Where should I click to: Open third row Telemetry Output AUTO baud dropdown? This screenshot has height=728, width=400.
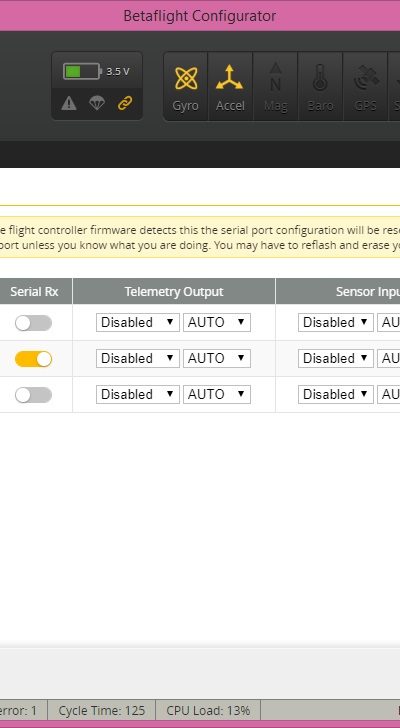coord(217,394)
